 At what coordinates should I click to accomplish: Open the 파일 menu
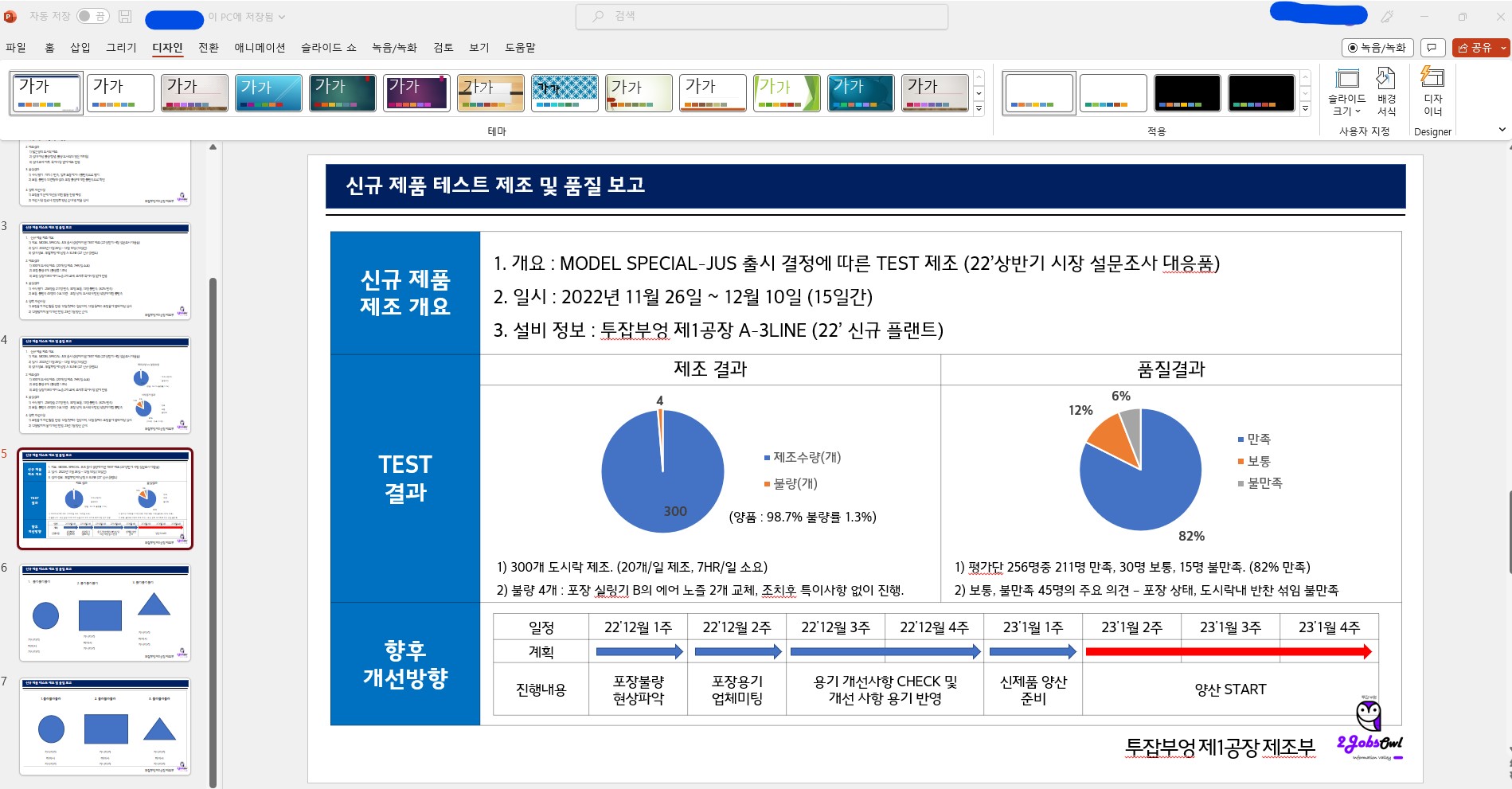click(15, 48)
